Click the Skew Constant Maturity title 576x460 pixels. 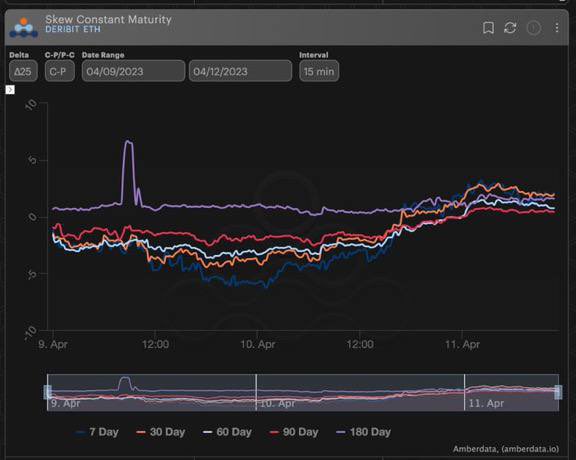point(108,19)
